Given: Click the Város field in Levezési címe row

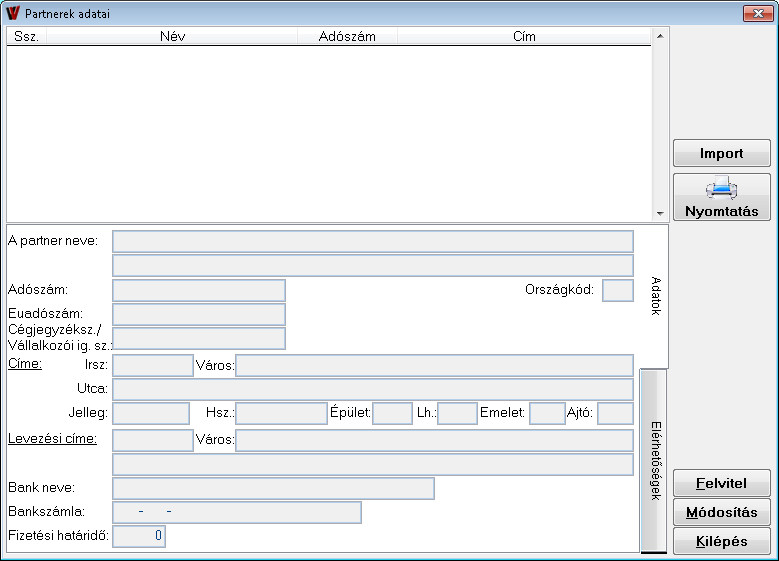Looking at the screenshot, I should [x=434, y=440].
